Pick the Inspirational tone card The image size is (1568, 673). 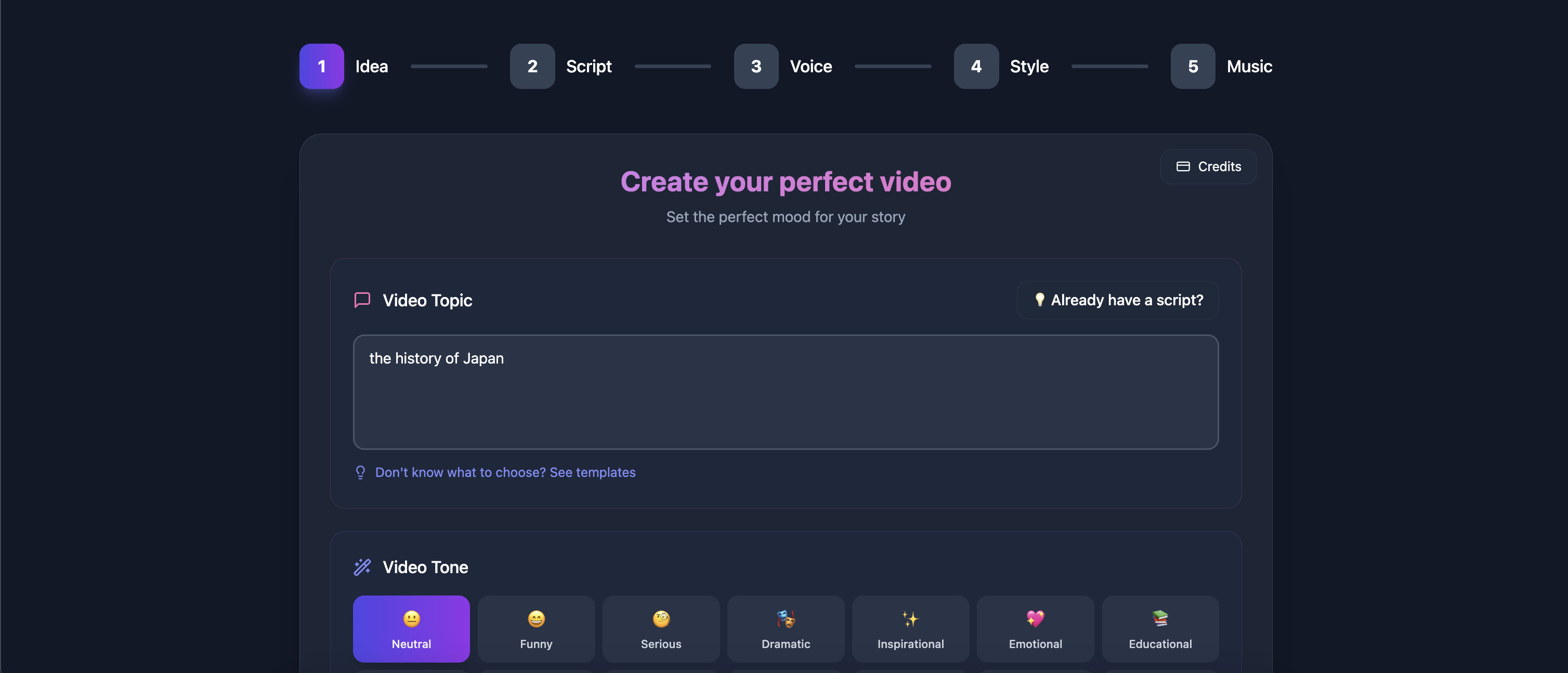point(910,629)
